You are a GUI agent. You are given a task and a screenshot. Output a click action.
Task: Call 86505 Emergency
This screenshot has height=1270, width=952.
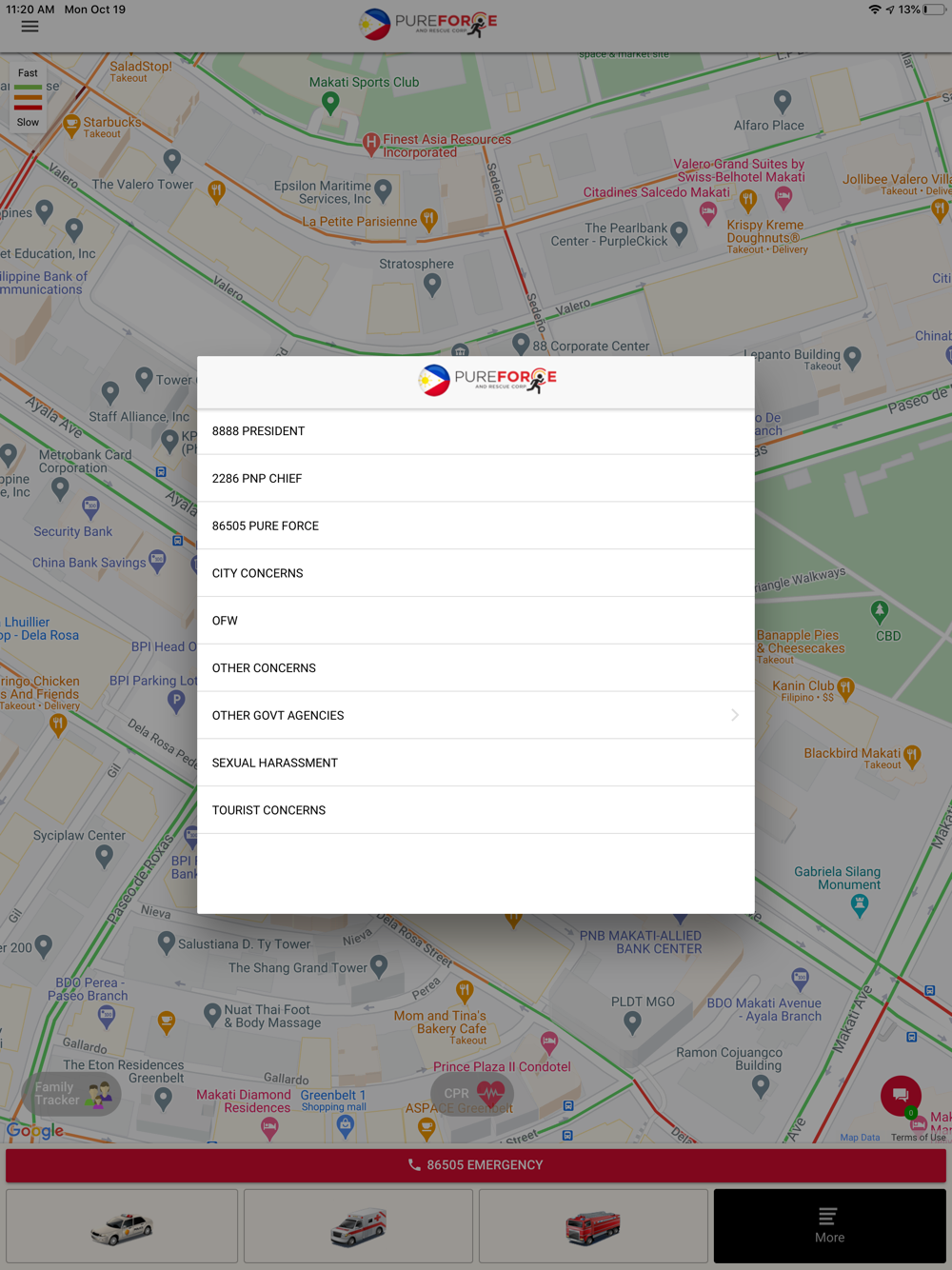click(476, 1165)
